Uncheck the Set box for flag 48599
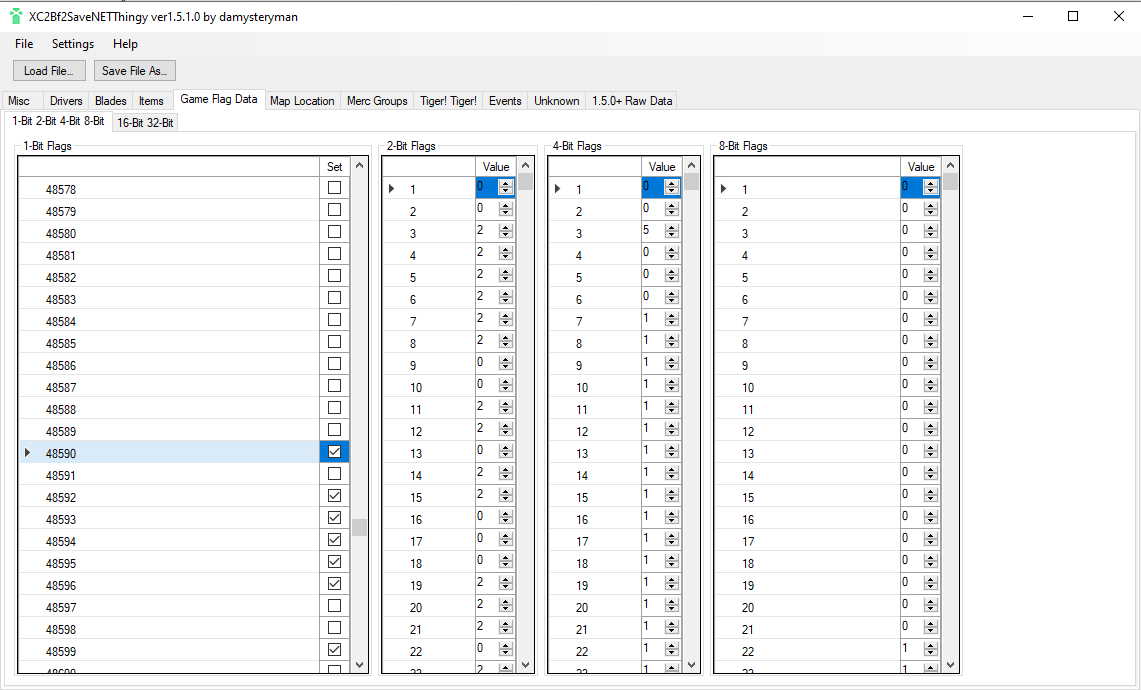This screenshot has width=1141, height=690. point(334,650)
